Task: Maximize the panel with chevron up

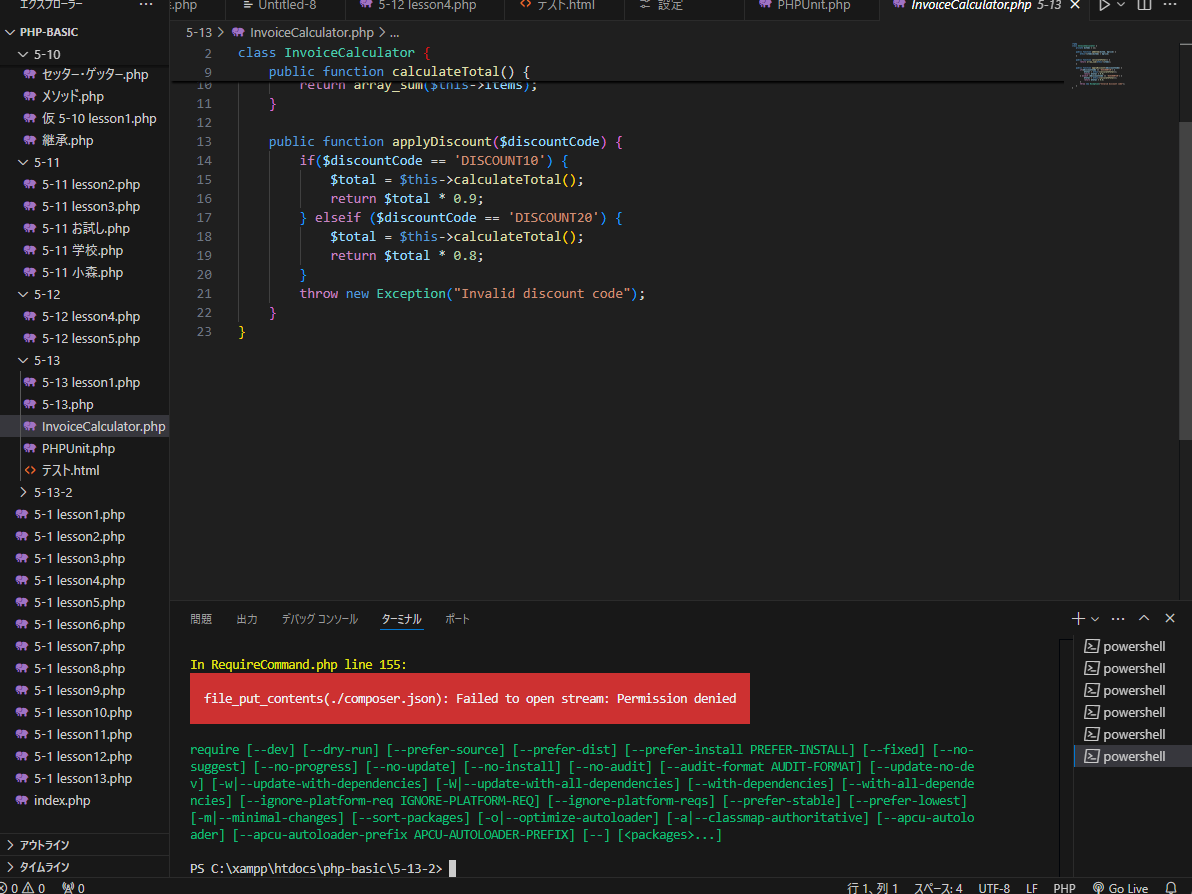Action: point(1144,619)
